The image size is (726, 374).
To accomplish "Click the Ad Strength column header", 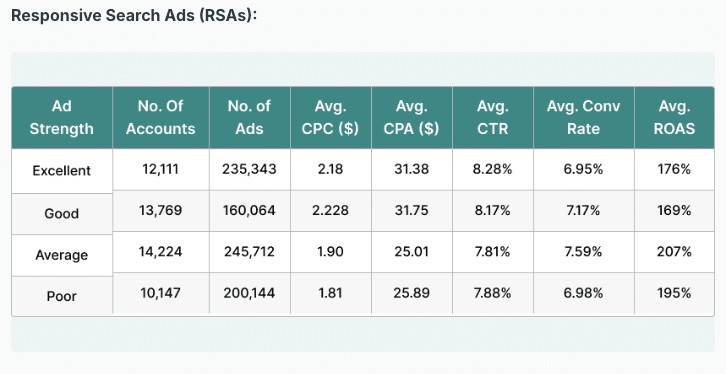I will pyautogui.click(x=62, y=118).
